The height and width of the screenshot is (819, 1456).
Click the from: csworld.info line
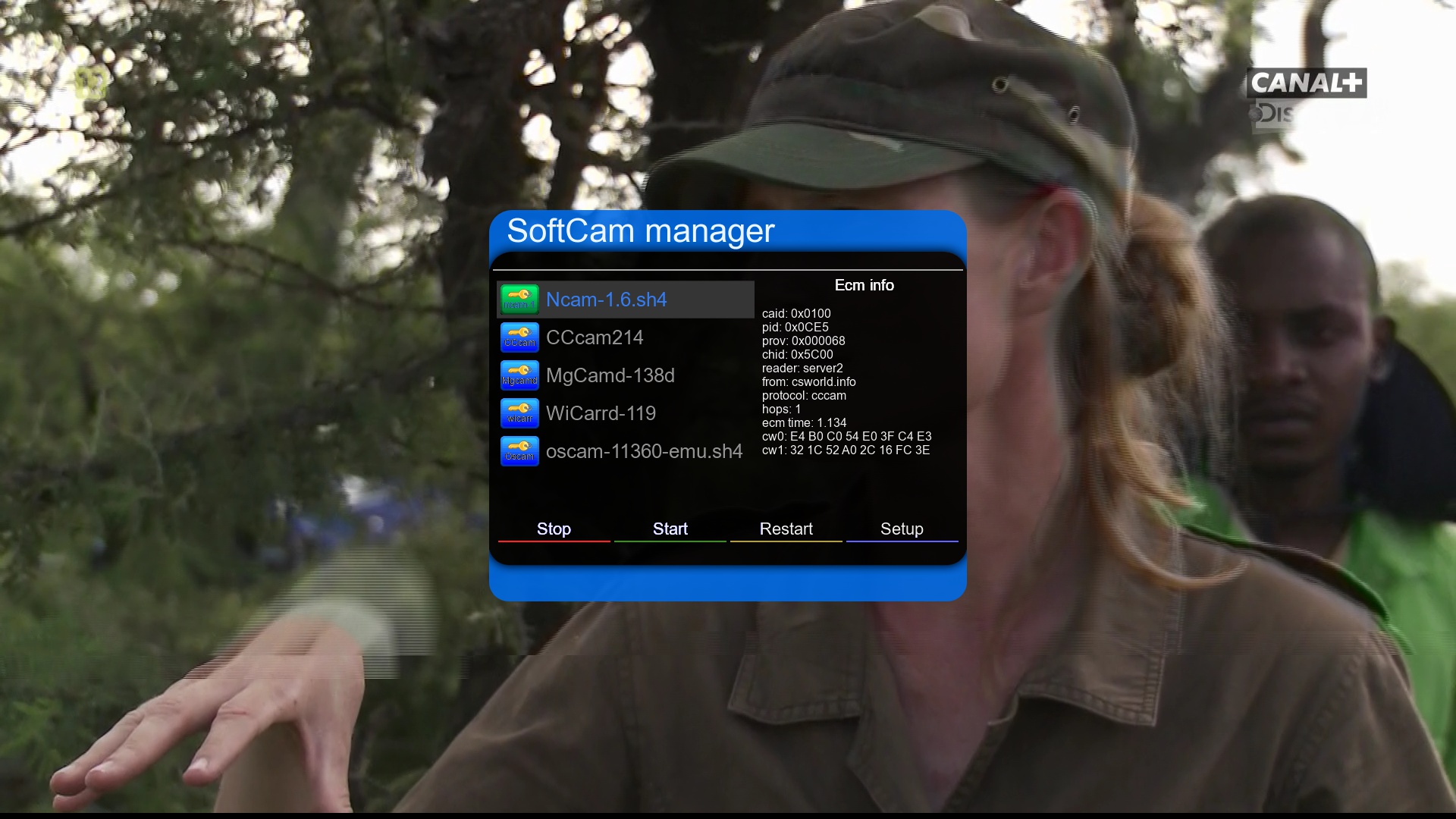(808, 382)
